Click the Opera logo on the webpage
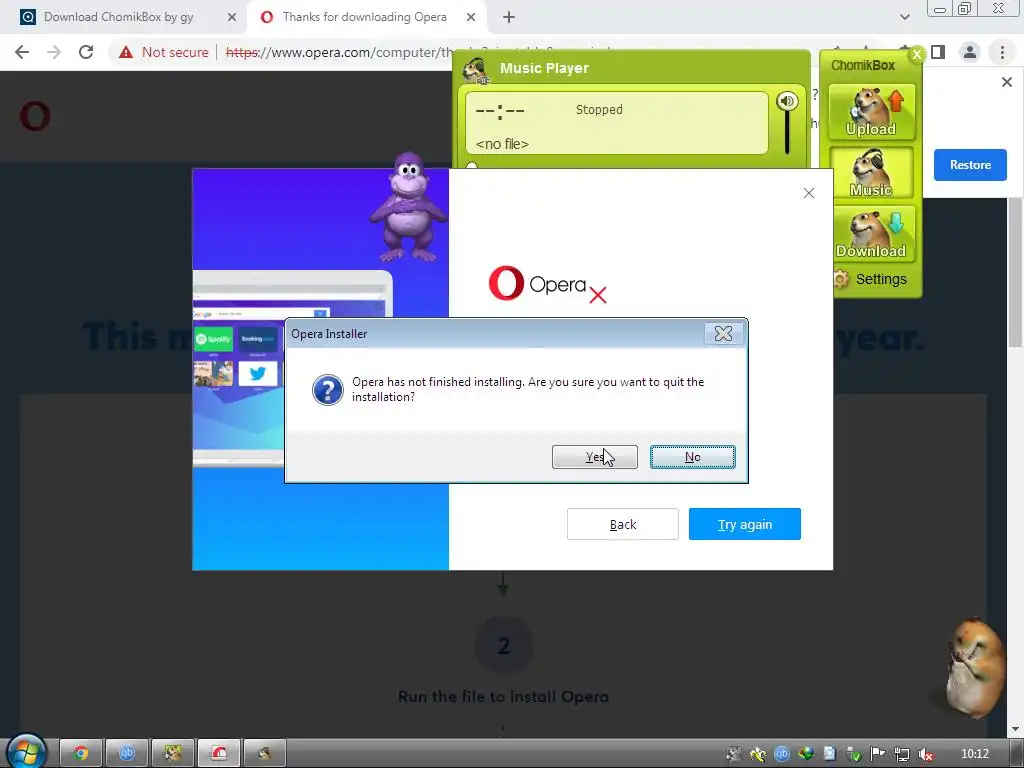1024x768 pixels. pos(35,116)
